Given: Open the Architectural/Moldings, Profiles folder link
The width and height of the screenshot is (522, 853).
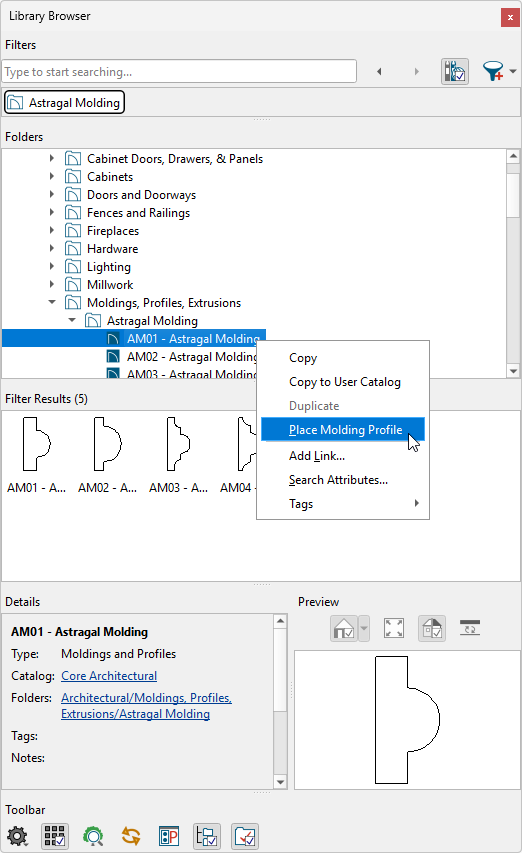Looking at the screenshot, I should click(146, 706).
